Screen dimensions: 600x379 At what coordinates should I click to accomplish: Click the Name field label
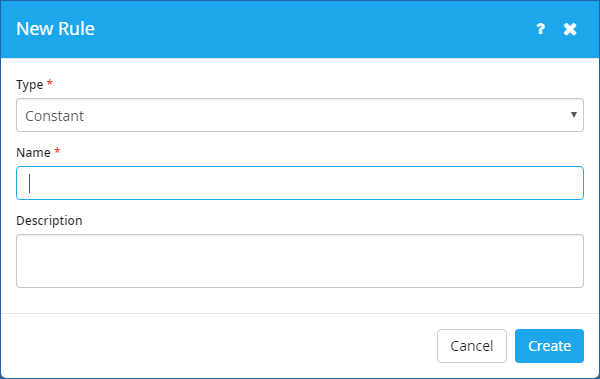[x=33, y=153]
